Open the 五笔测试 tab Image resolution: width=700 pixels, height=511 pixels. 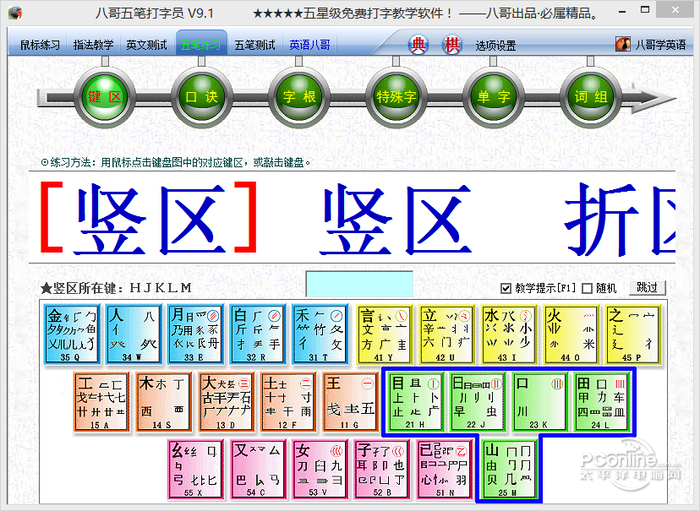tap(255, 45)
